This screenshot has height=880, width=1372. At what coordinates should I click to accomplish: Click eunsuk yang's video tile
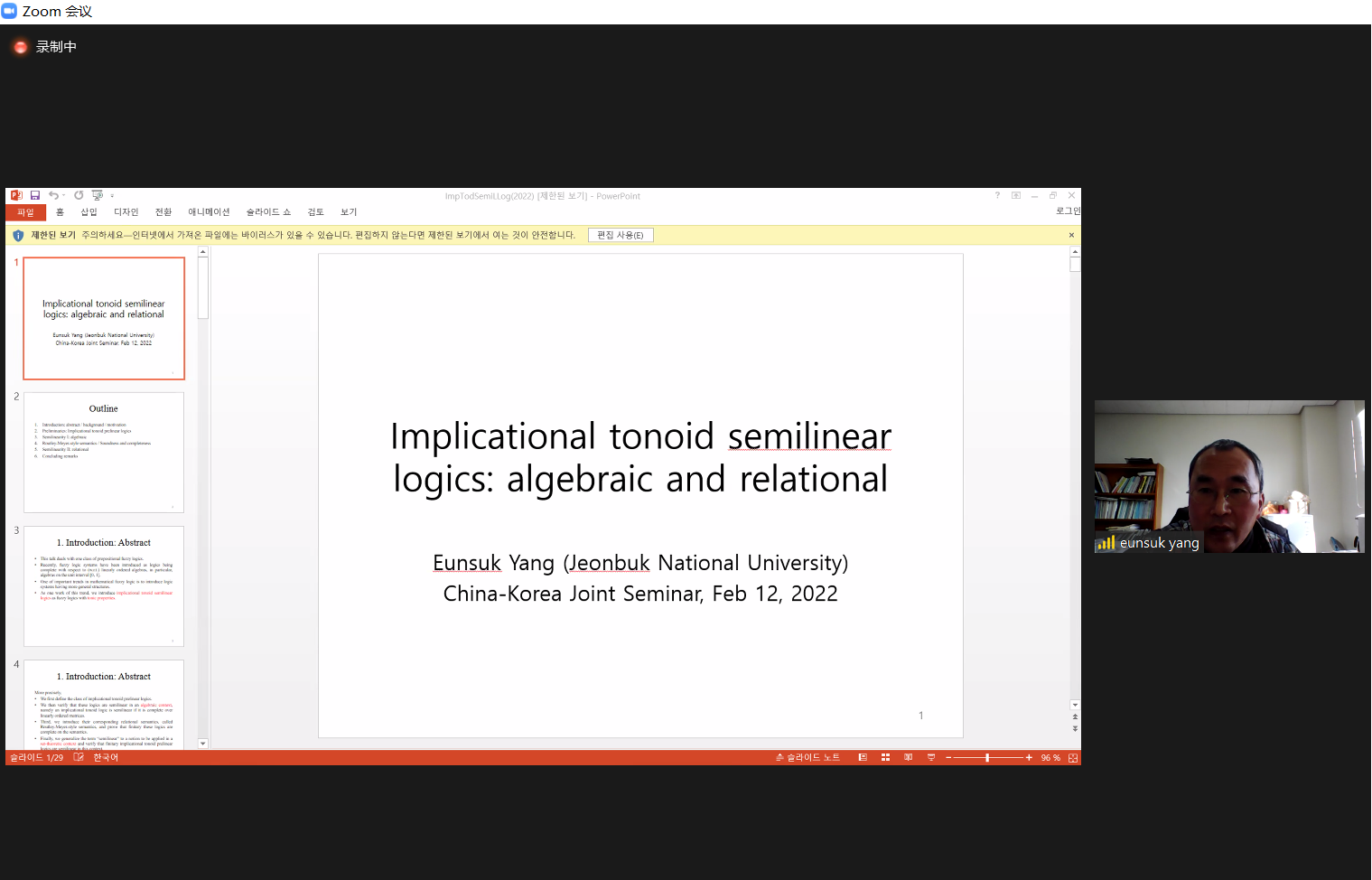click(1229, 476)
